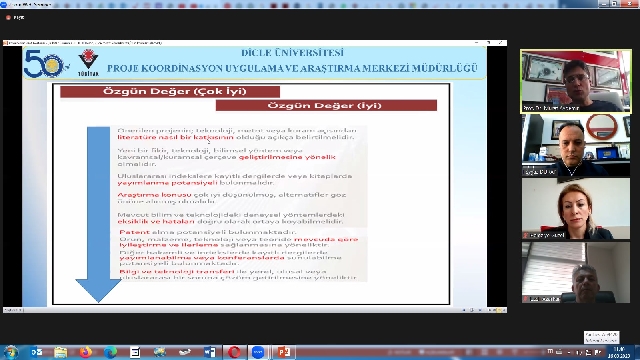The image size is (640, 360).
Task: Open the calculator-like app in the taskbar
Action: [x=135, y=352]
